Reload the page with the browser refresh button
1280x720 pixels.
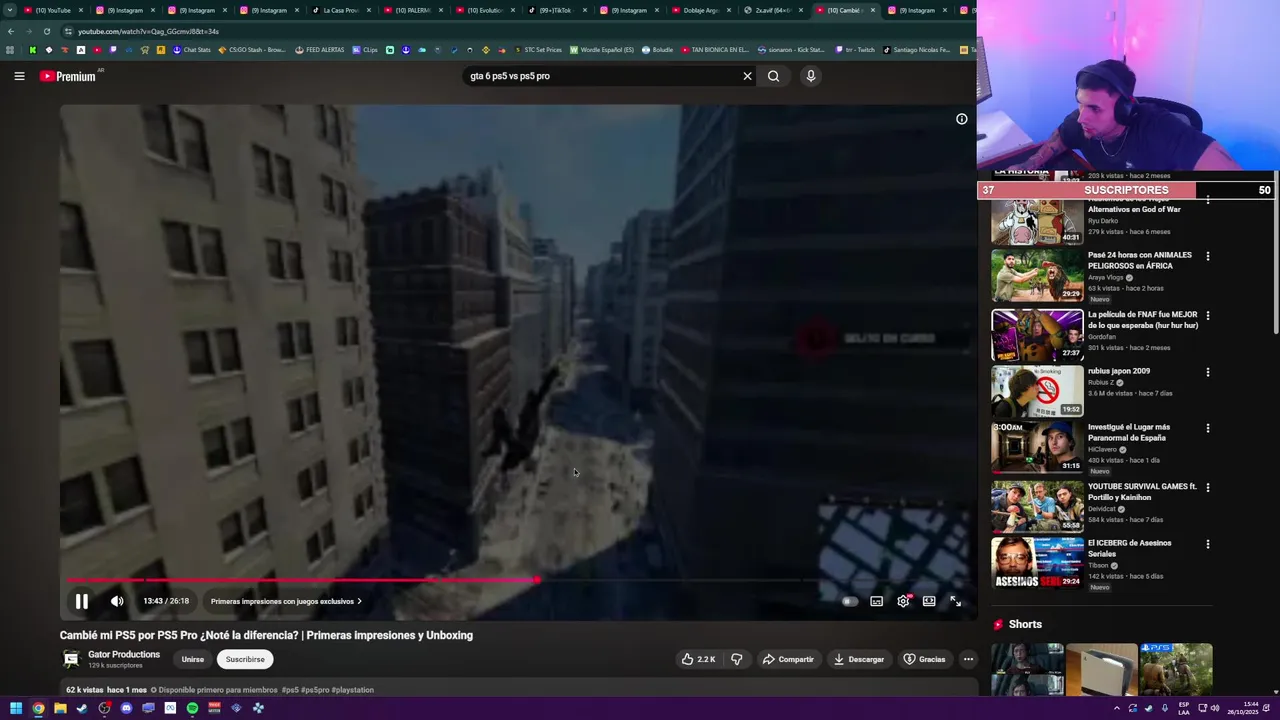46,31
